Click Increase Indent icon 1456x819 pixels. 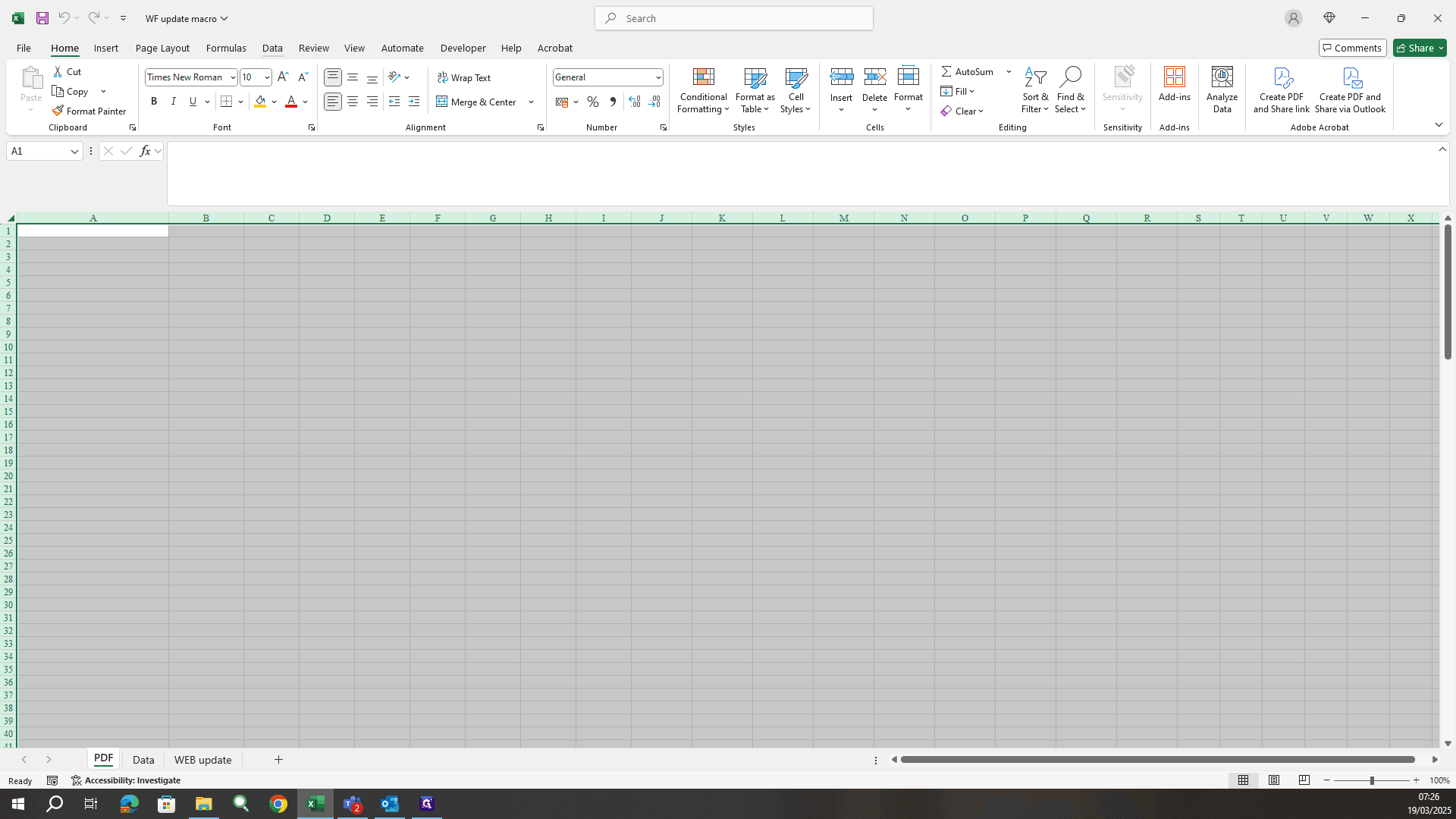click(x=414, y=102)
